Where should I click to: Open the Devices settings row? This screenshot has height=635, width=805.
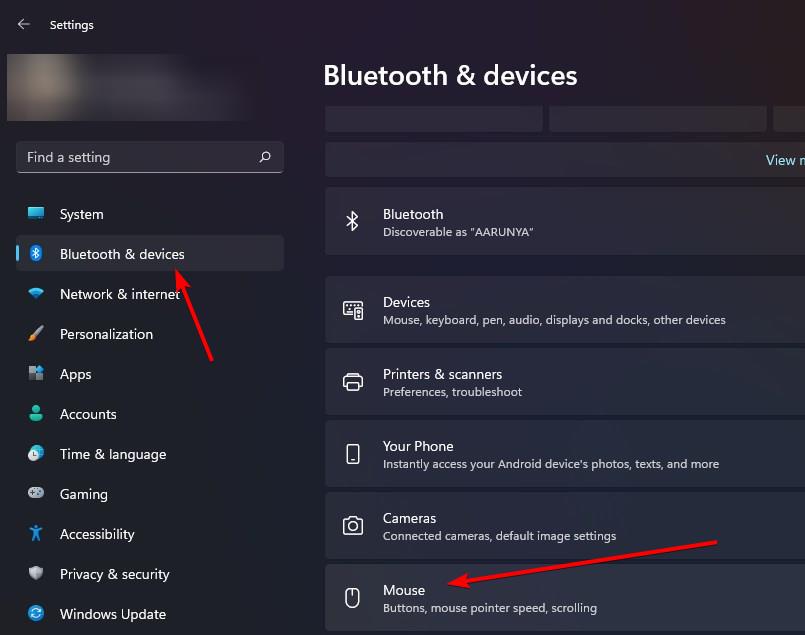click(560, 310)
